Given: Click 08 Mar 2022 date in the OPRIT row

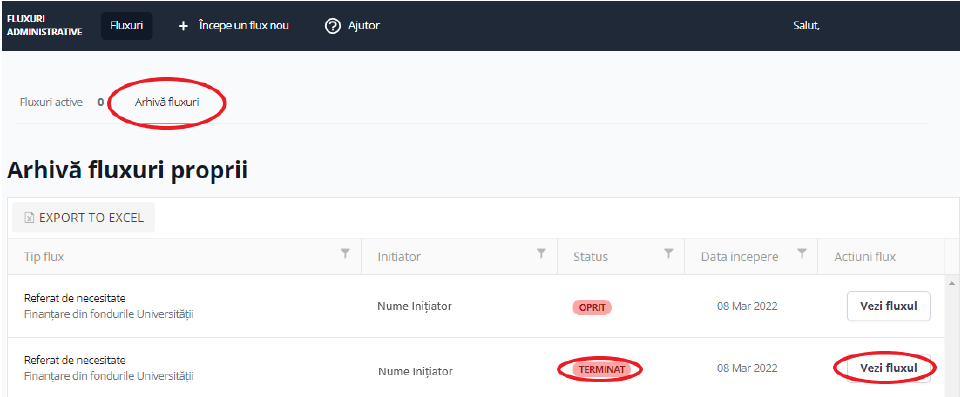Looking at the screenshot, I should pyautogui.click(x=747, y=306).
